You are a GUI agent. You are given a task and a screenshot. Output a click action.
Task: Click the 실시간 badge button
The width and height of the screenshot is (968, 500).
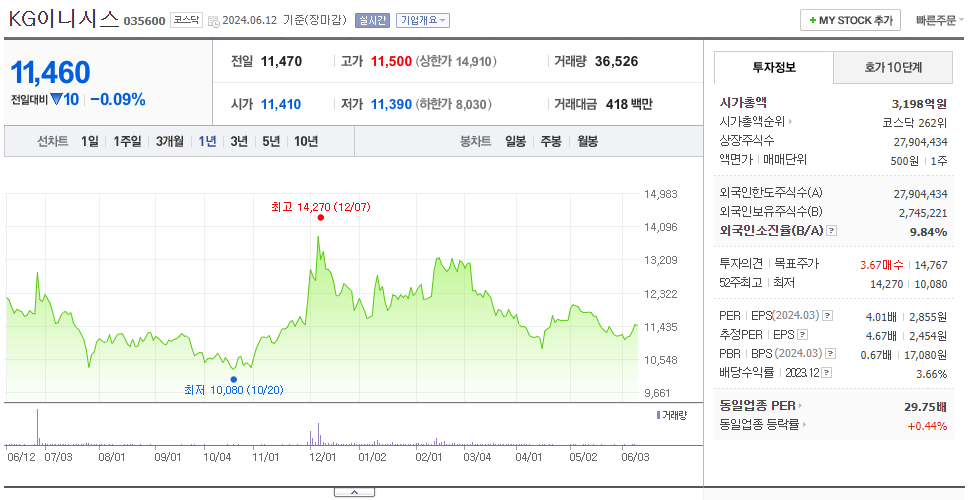(x=372, y=20)
